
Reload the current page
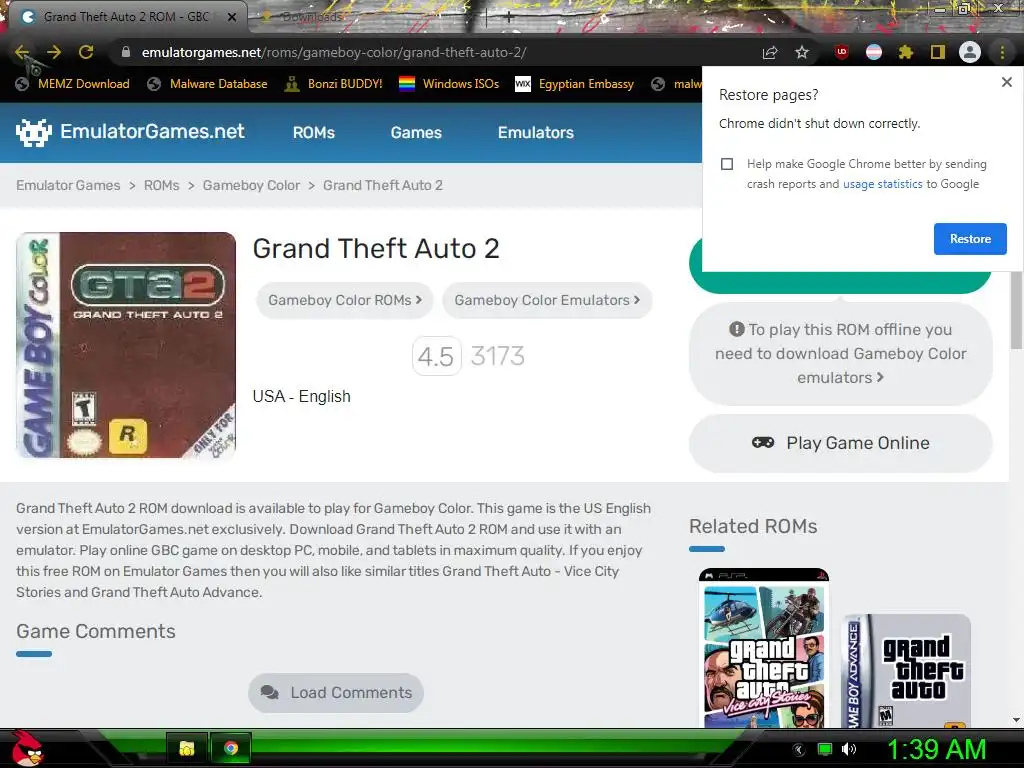86,52
